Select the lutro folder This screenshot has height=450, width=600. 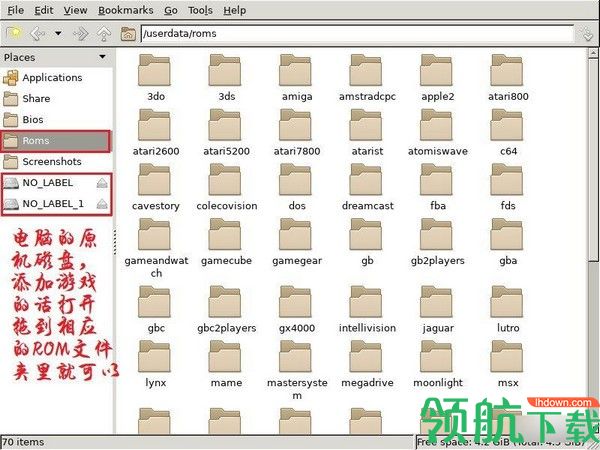tap(507, 310)
